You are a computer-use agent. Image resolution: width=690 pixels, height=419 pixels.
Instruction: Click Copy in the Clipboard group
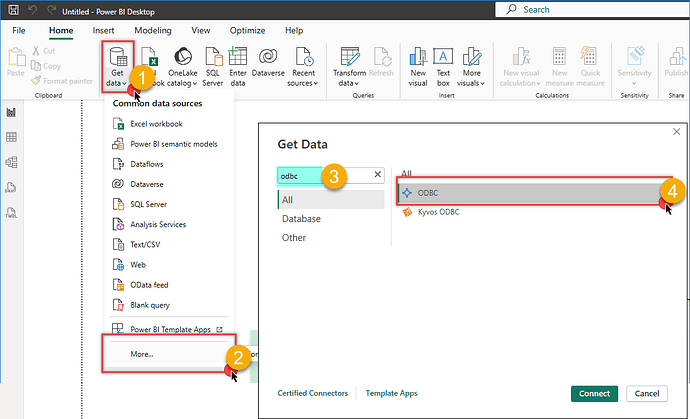(x=46, y=66)
